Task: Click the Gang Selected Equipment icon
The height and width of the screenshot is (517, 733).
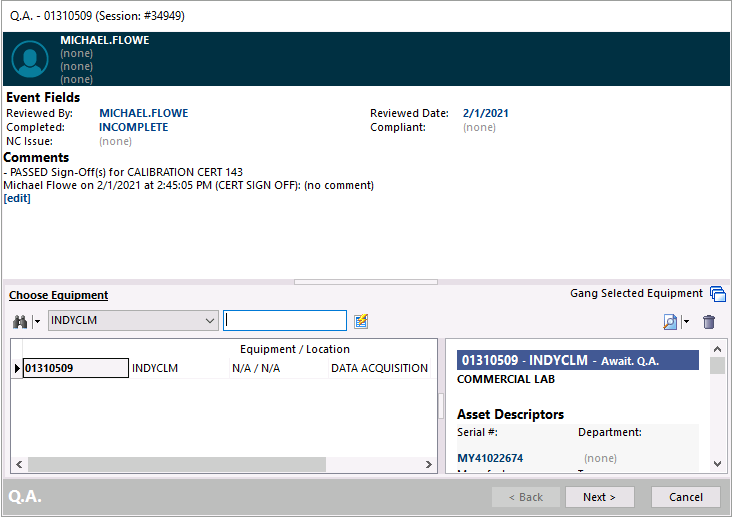Action: (x=717, y=294)
